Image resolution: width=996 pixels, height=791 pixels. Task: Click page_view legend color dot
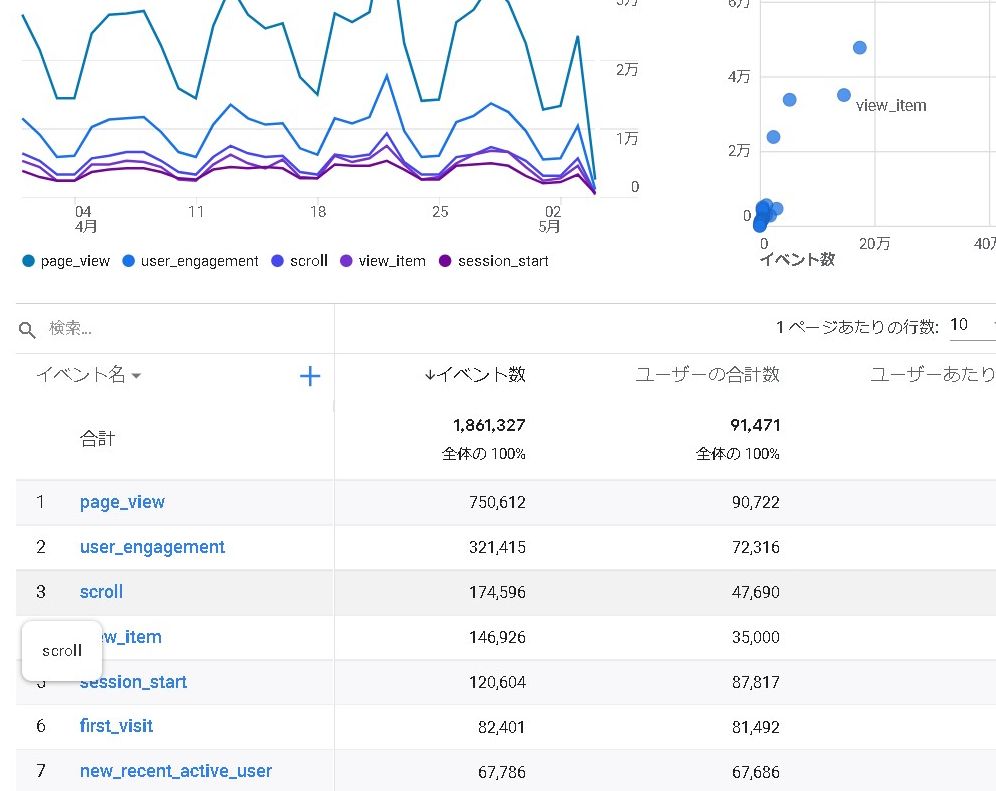28,261
